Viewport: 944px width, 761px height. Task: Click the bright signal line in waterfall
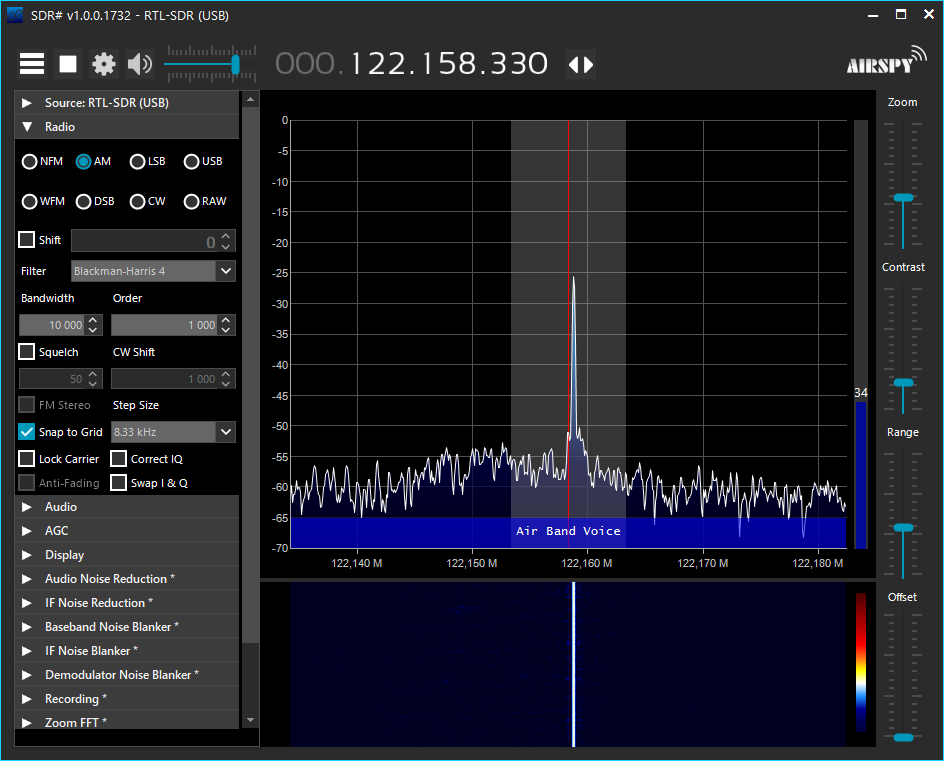[573, 664]
